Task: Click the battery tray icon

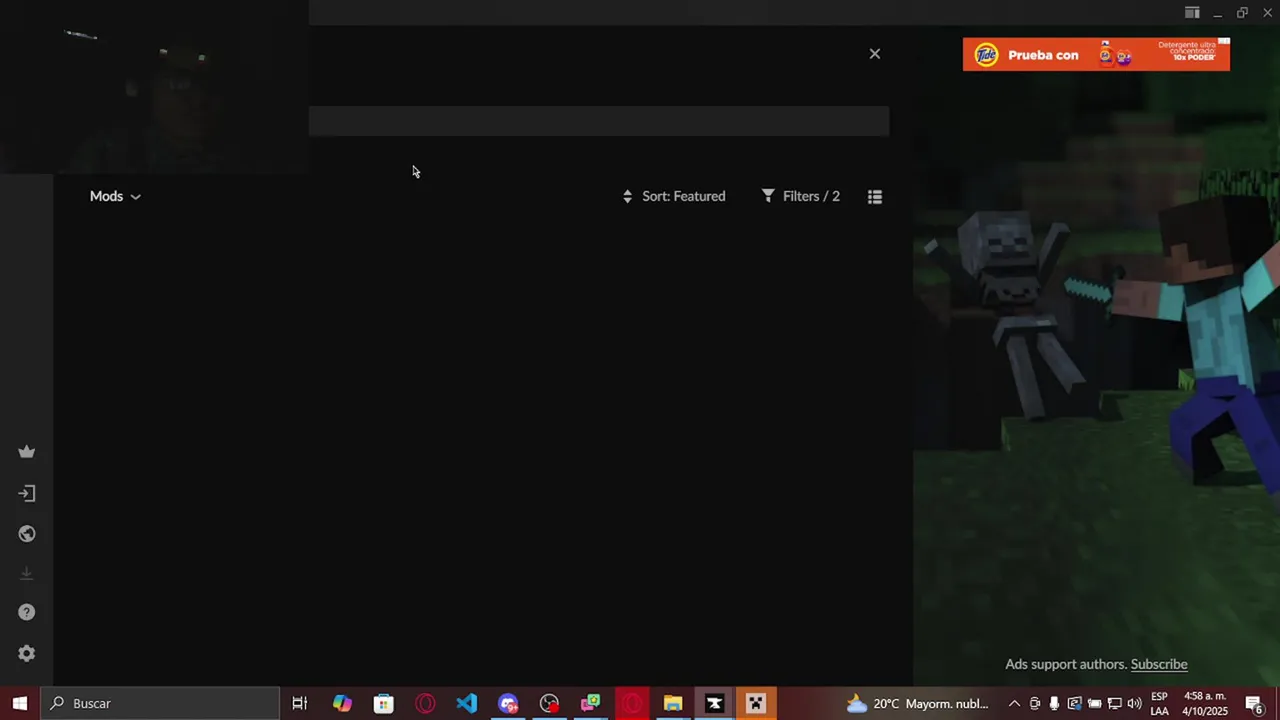Action: coord(1094,704)
